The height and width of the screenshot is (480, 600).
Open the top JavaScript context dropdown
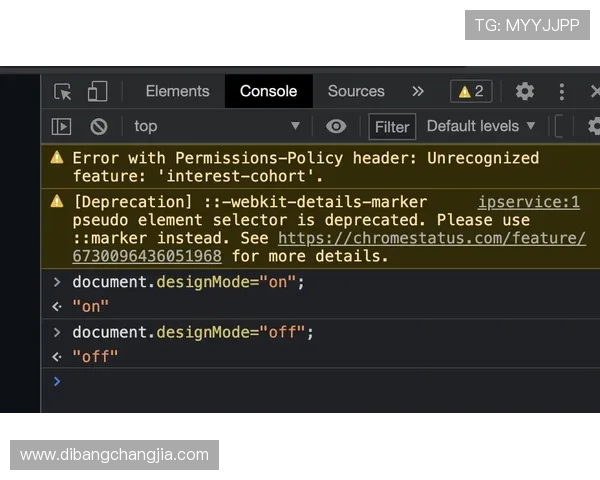pos(215,126)
